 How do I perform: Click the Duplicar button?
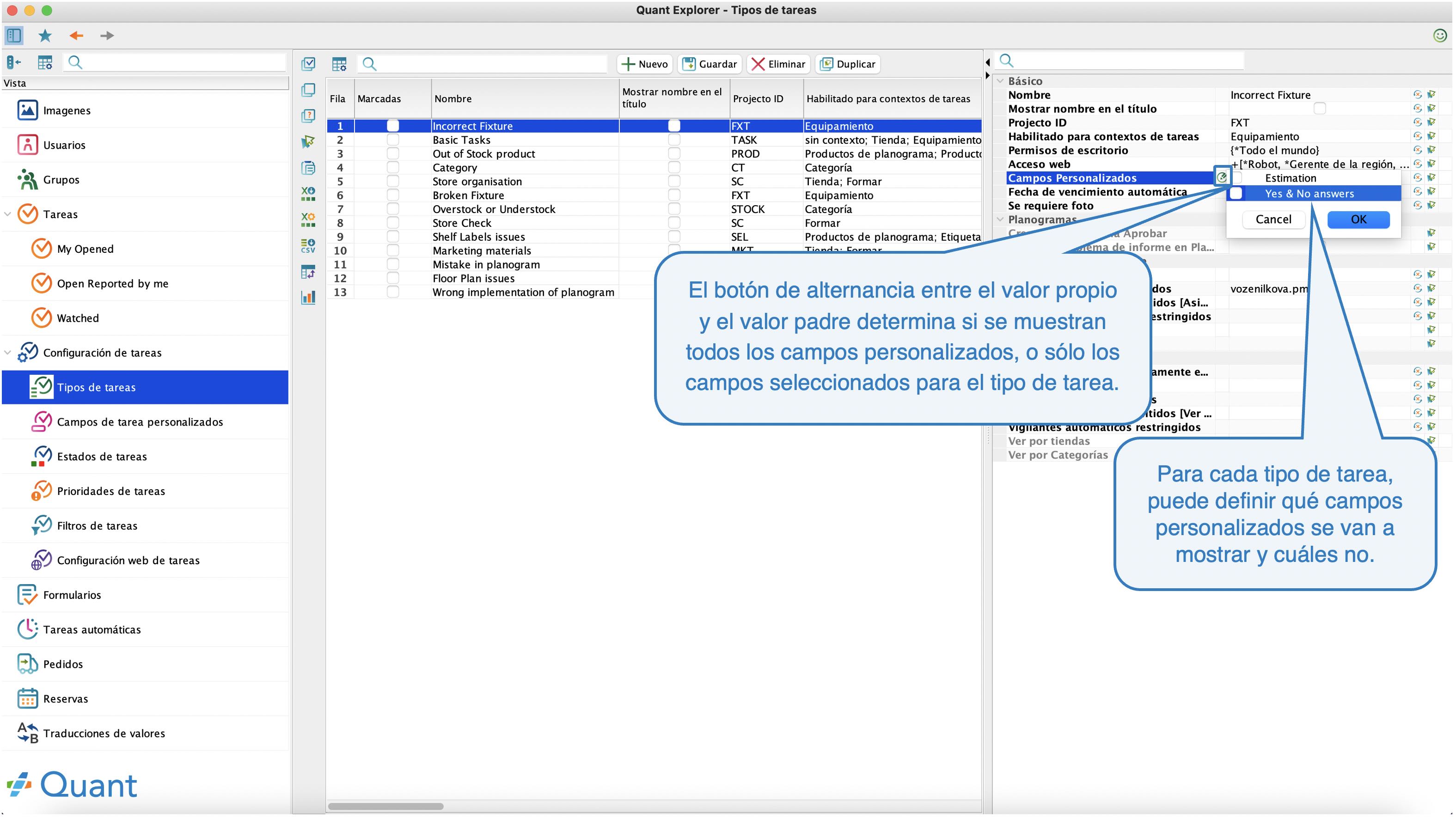click(847, 64)
